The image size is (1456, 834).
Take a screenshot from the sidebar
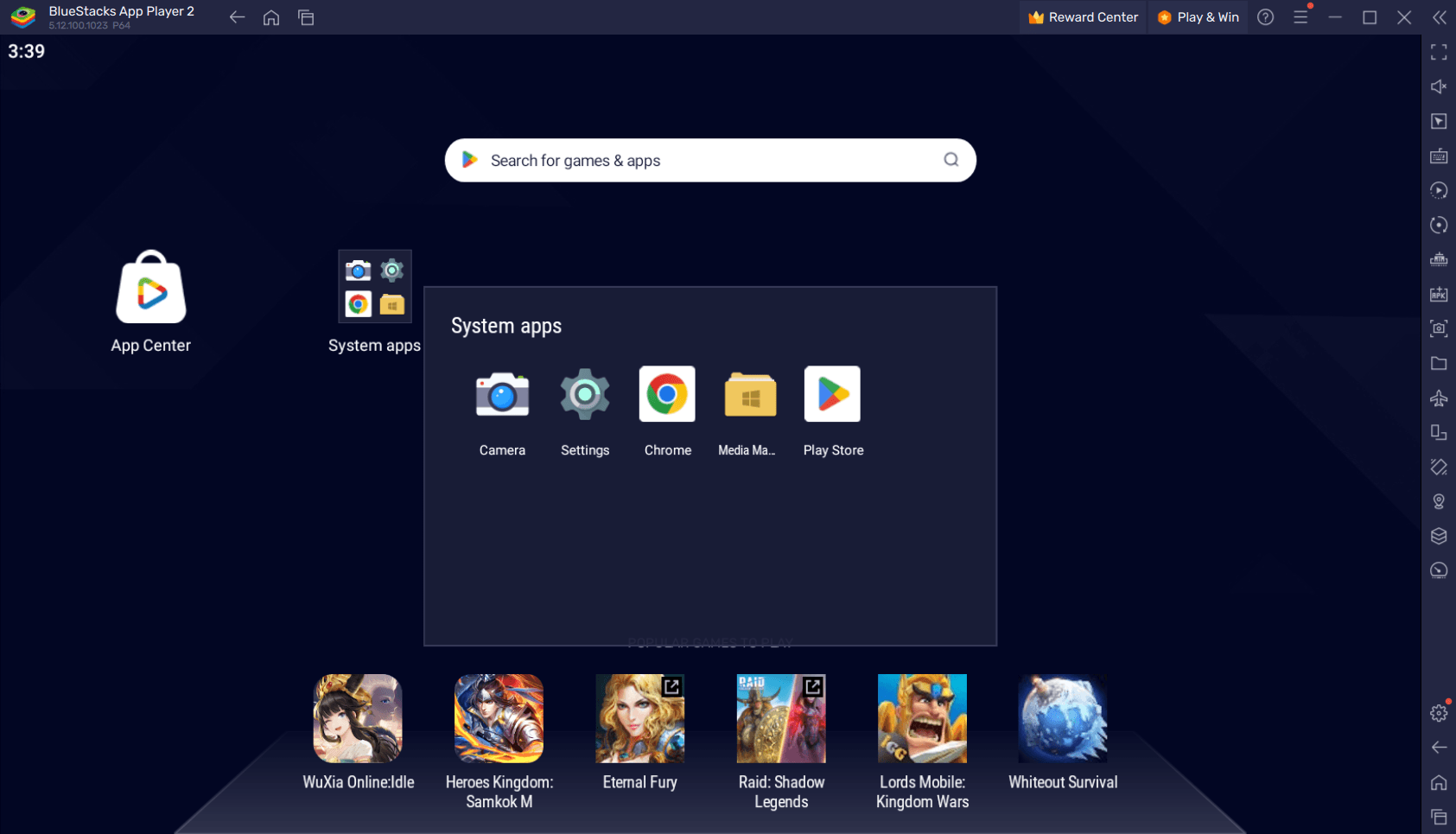1439,328
